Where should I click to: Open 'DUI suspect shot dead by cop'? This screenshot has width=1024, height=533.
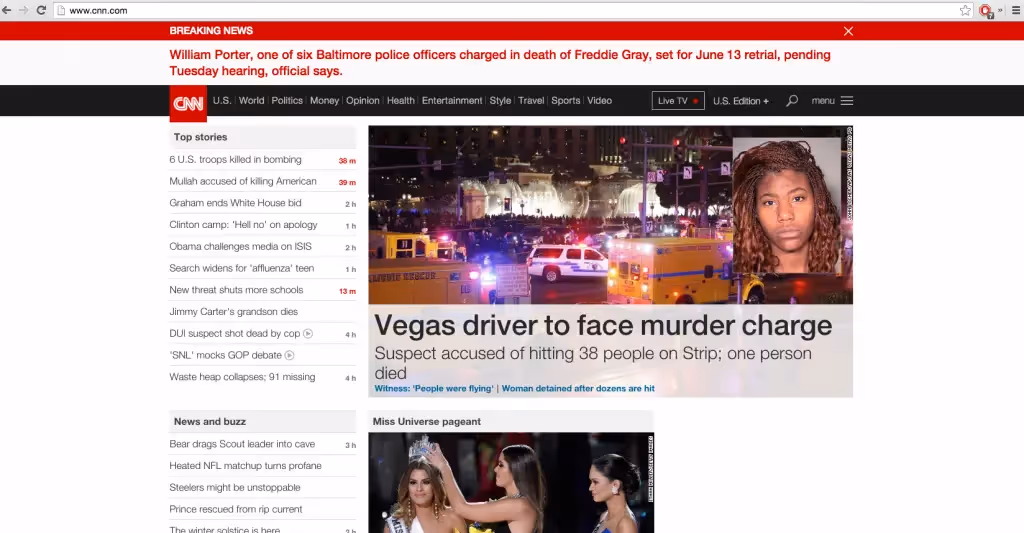click(234, 334)
